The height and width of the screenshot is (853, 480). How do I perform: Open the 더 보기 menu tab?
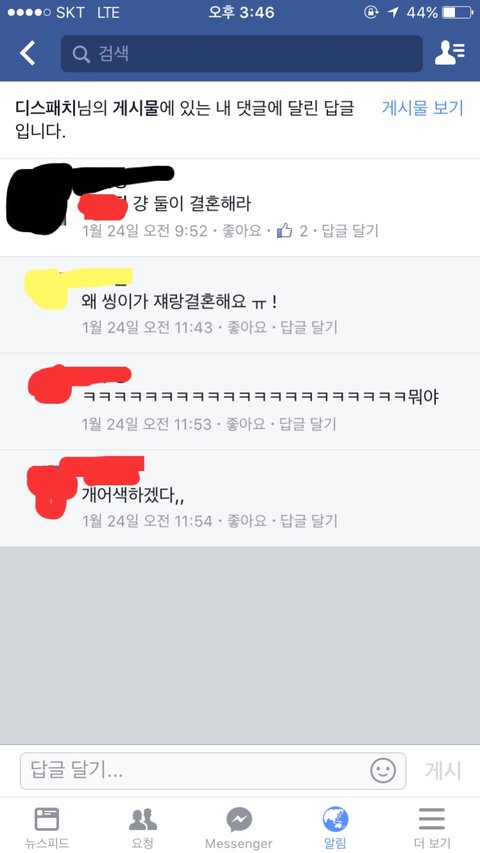[x=432, y=827]
